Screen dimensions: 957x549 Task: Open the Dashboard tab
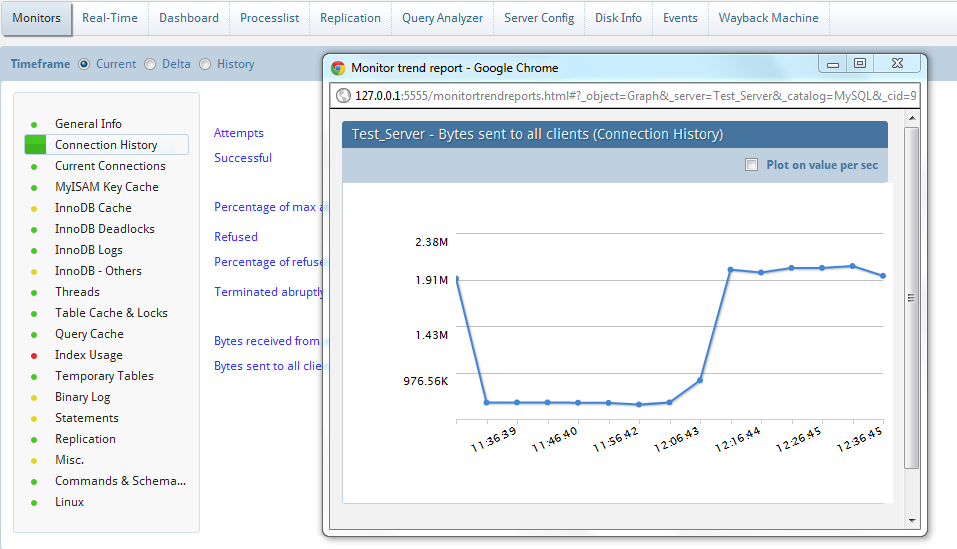click(189, 18)
